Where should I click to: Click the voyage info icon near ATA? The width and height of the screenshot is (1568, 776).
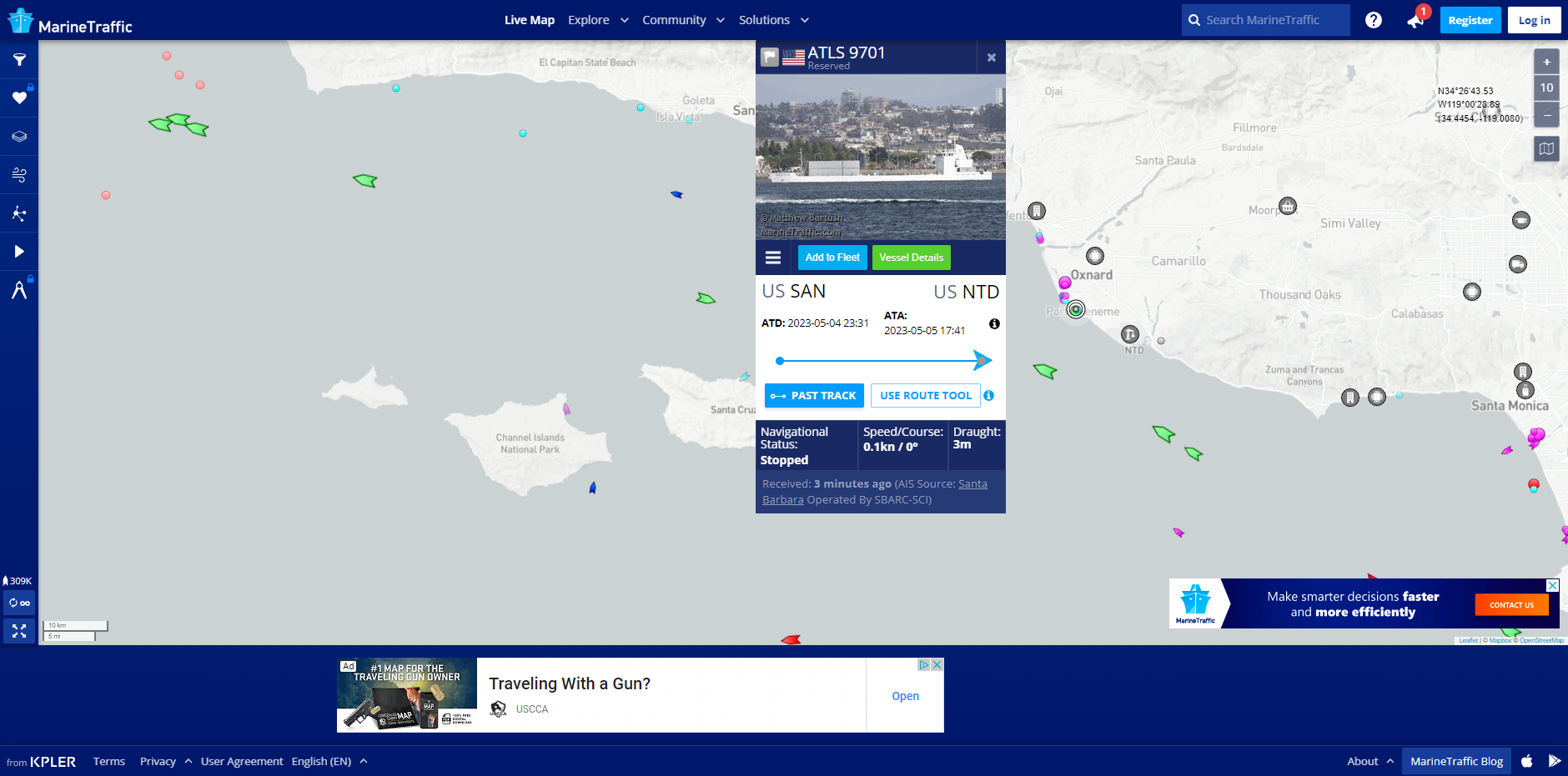(x=994, y=323)
